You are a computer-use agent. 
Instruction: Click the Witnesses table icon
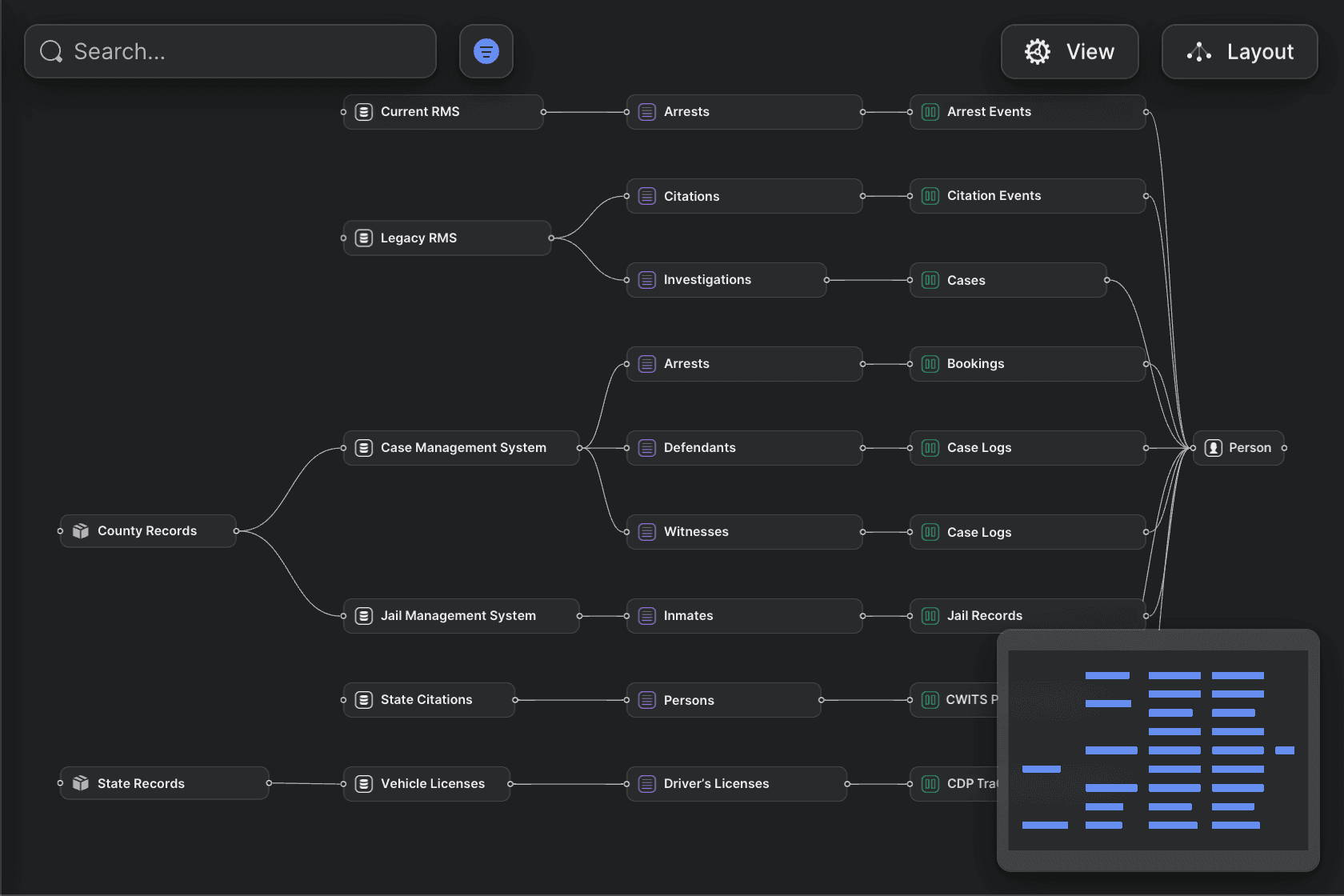(647, 532)
